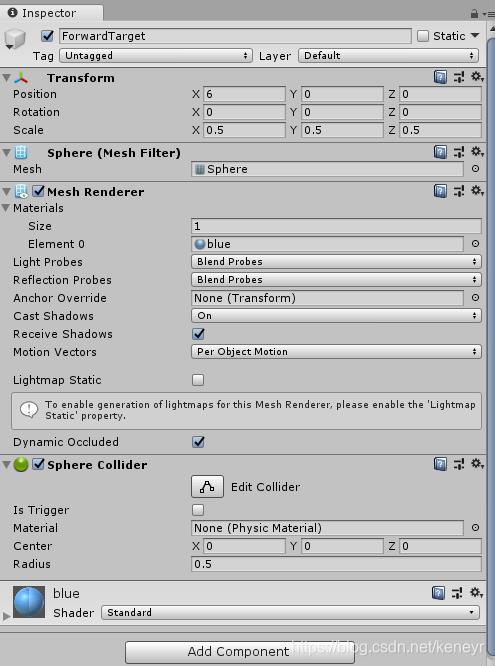This screenshot has height=666, width=495.
Task: Click the Mesh object picker circle
Action: tap(475, 169)
